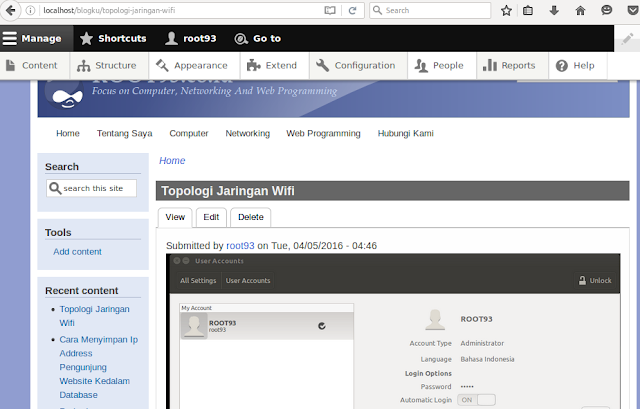Open the Structure admin menu

(107, 65)
